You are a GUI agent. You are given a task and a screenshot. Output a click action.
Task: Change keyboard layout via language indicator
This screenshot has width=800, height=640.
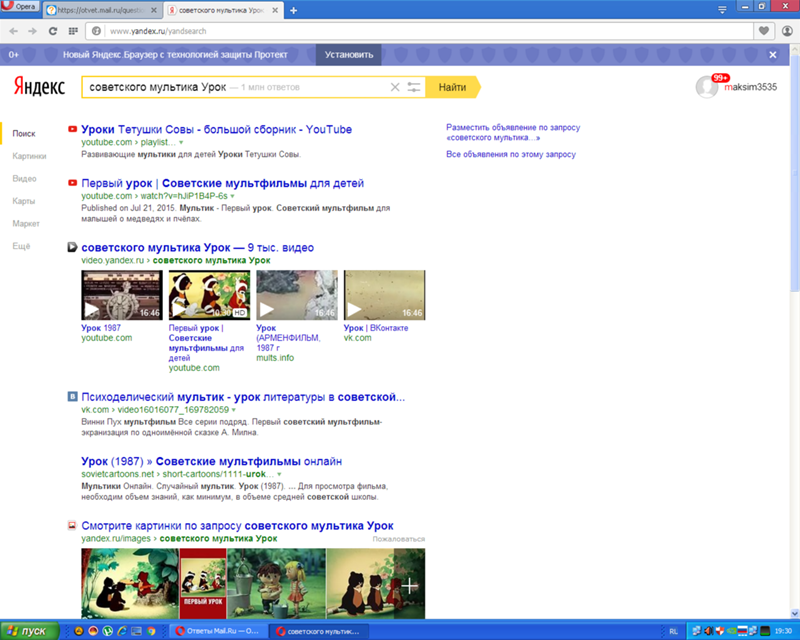[673, 631]
